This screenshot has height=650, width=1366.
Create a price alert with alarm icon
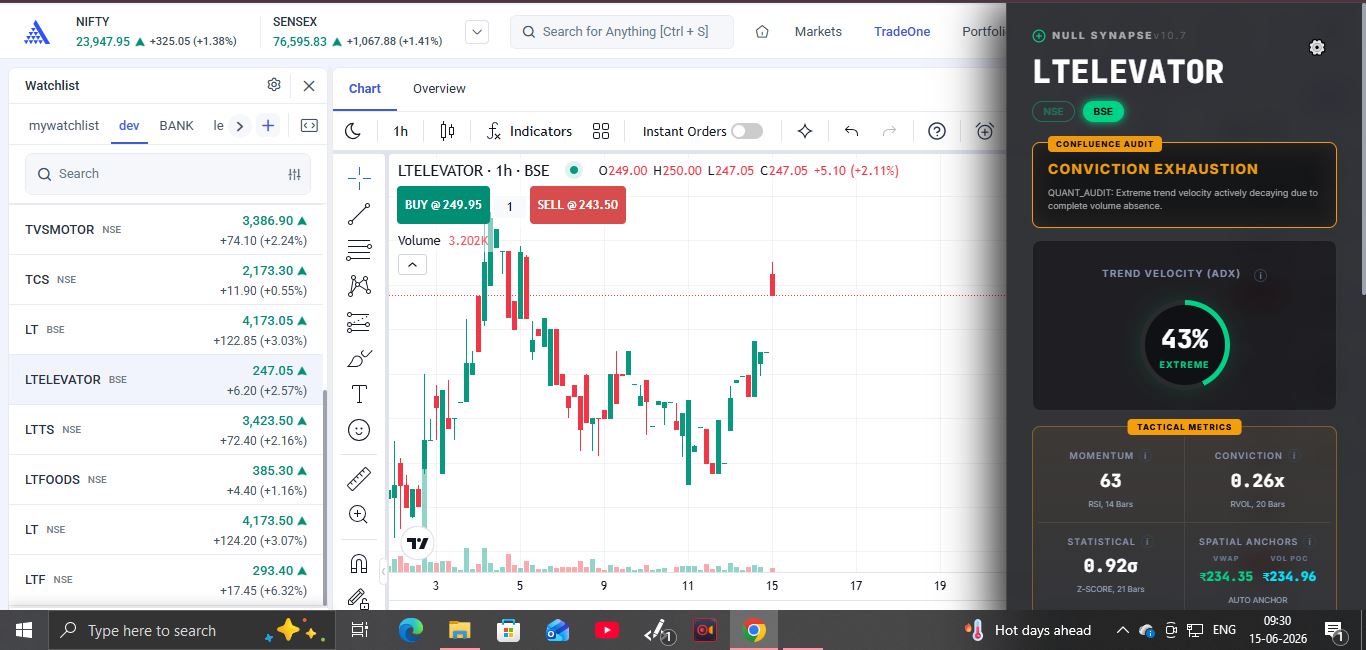click(985, 131)
